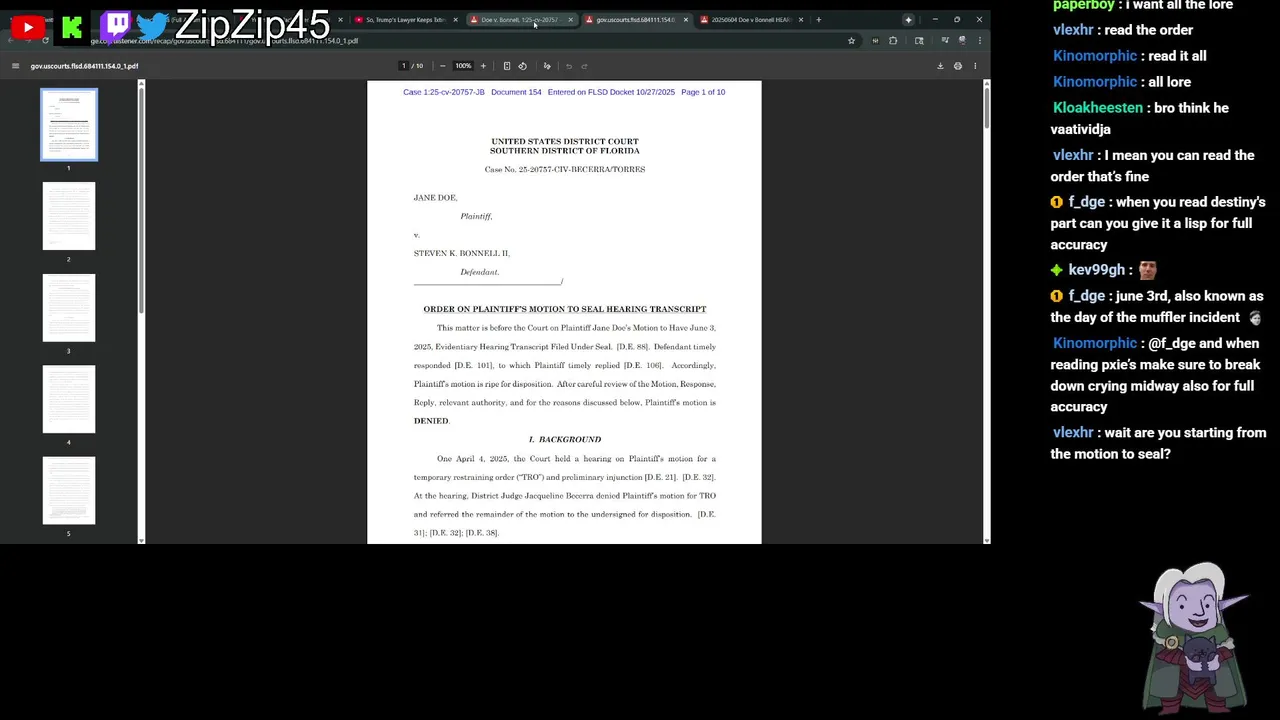Select page 3 thumbnail
This screenshot has height=720, width=1280.
tap(69, 307)
